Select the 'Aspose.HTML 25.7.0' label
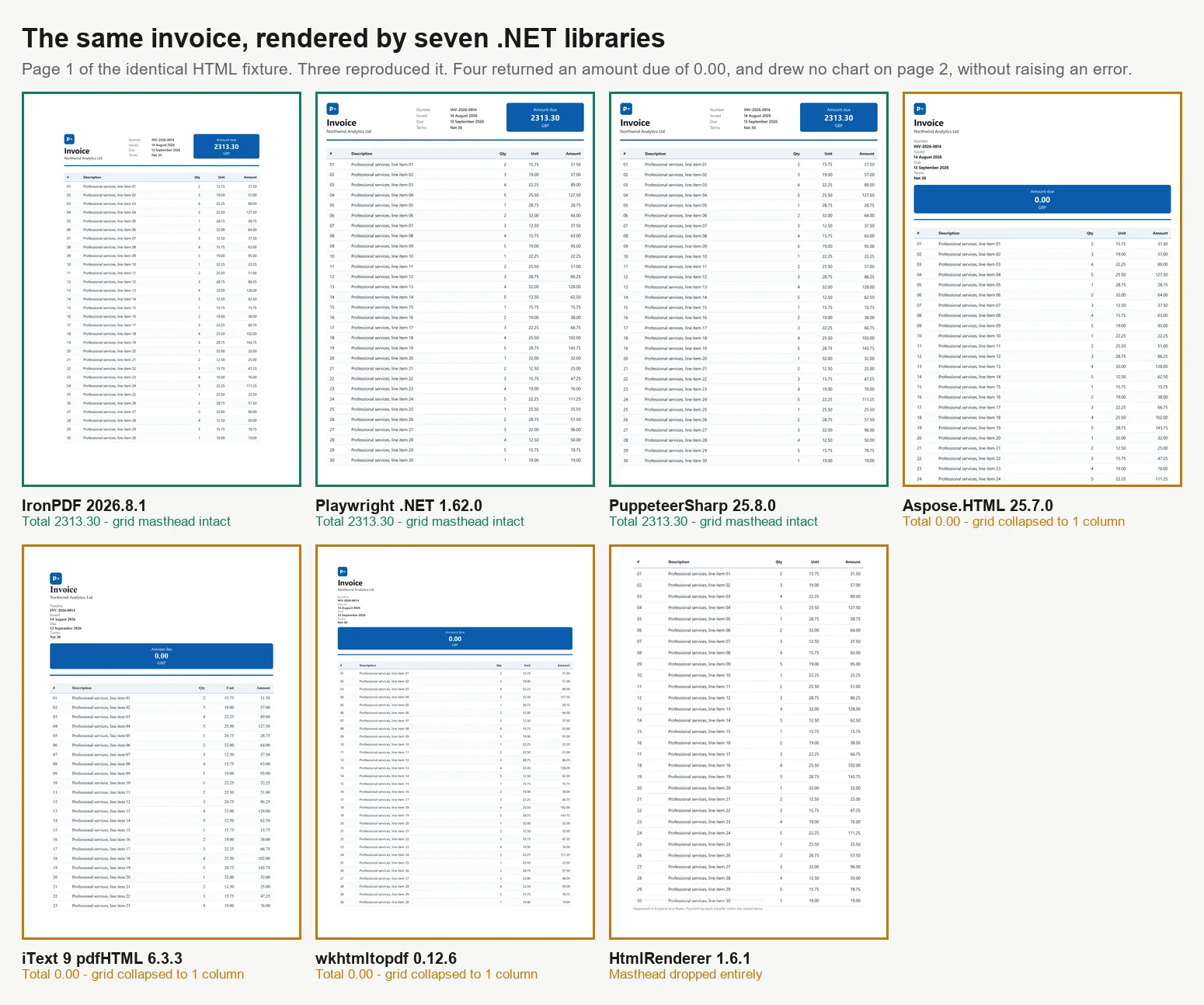 point(978,506)
